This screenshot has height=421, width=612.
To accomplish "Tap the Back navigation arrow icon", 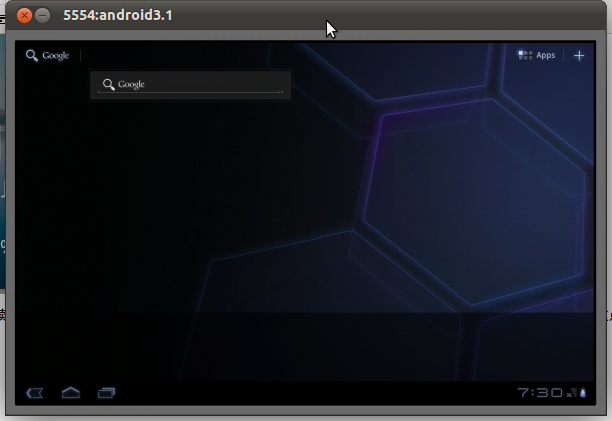I will coord(34,393).
